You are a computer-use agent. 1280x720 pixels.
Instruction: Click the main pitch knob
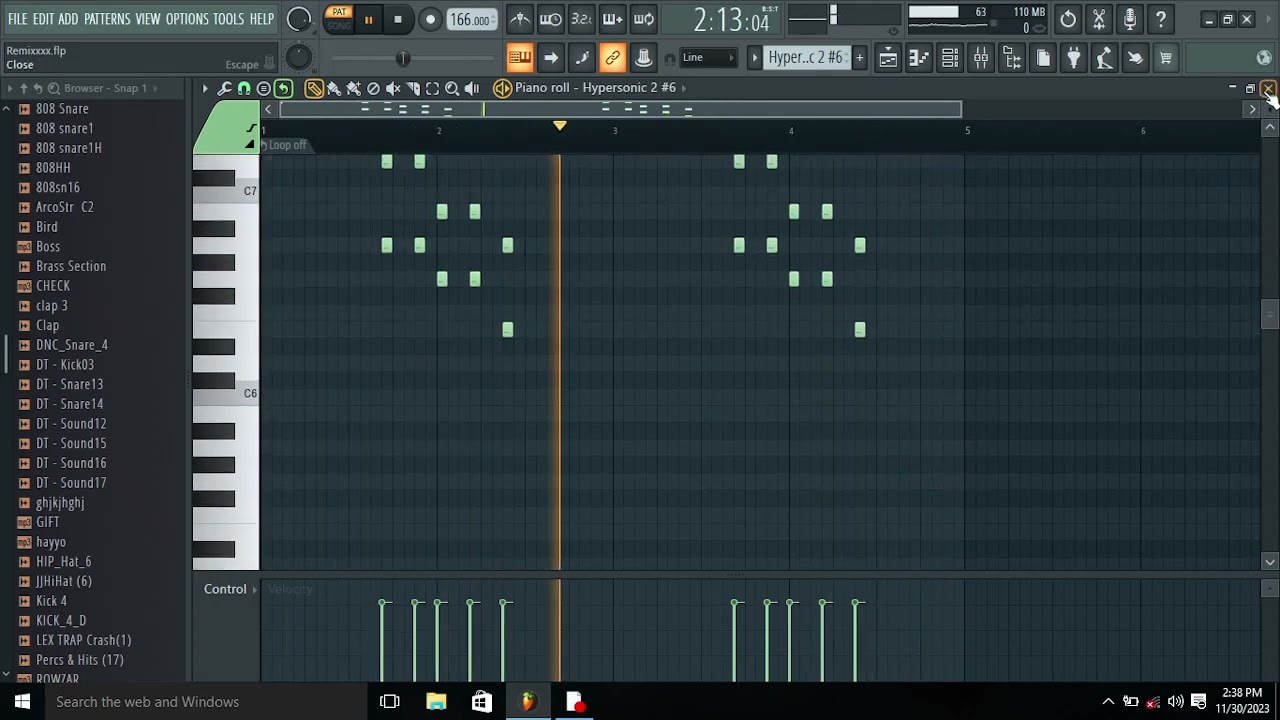click(298, 58)
